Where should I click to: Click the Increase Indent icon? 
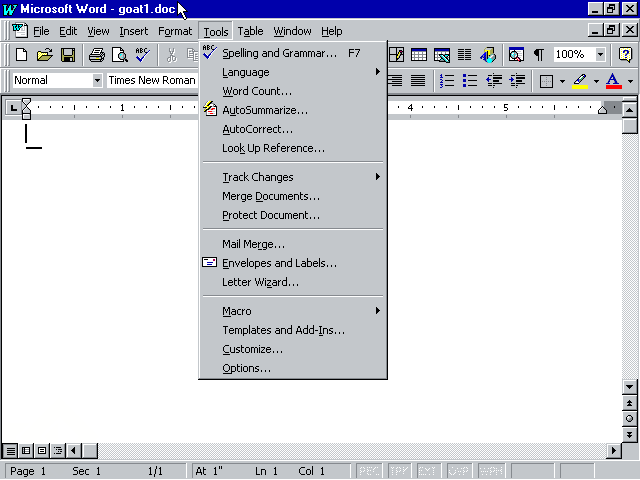[x=517, y=80]
